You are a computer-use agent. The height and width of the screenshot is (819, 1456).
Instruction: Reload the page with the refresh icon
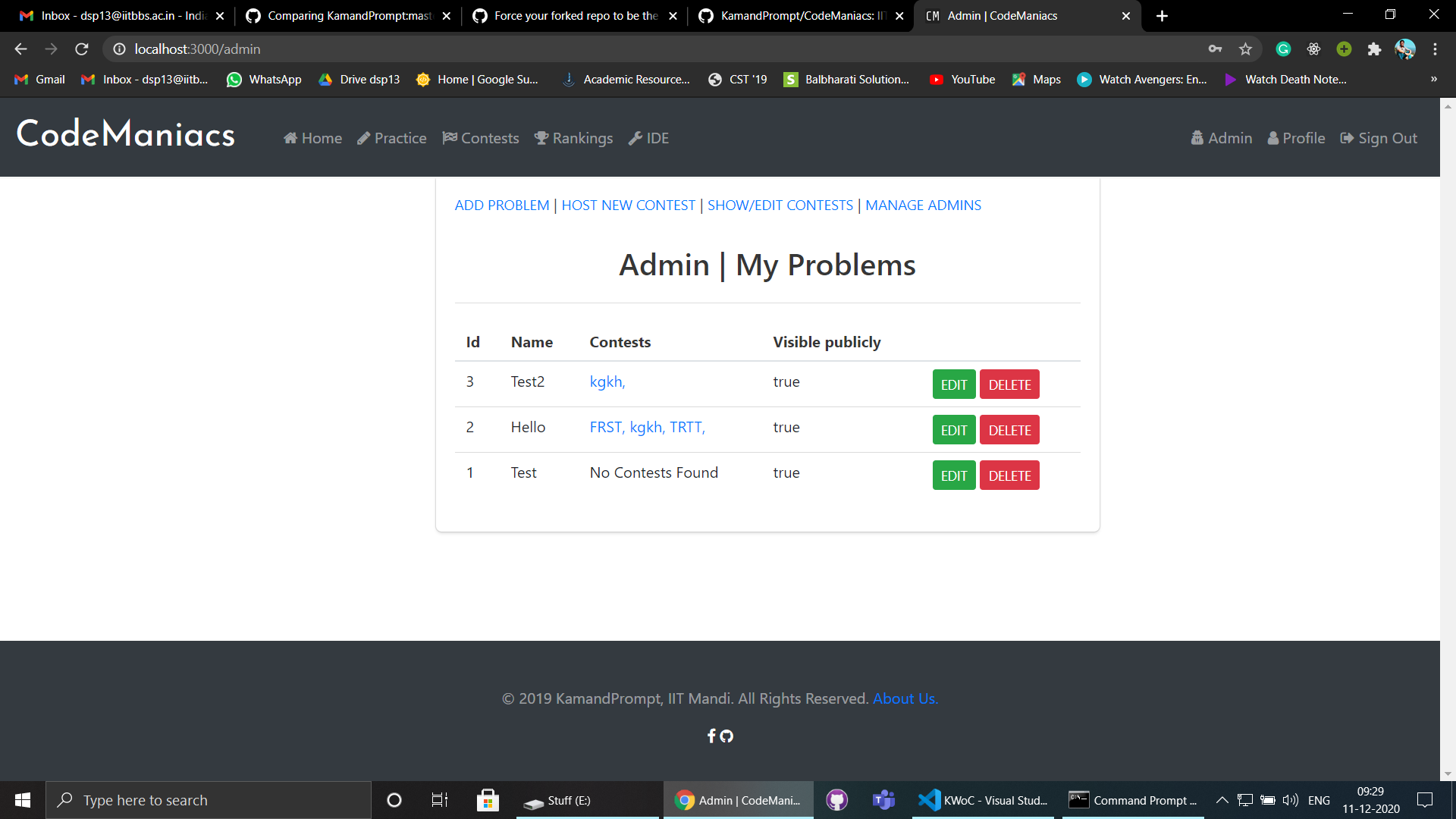point(82,49)
